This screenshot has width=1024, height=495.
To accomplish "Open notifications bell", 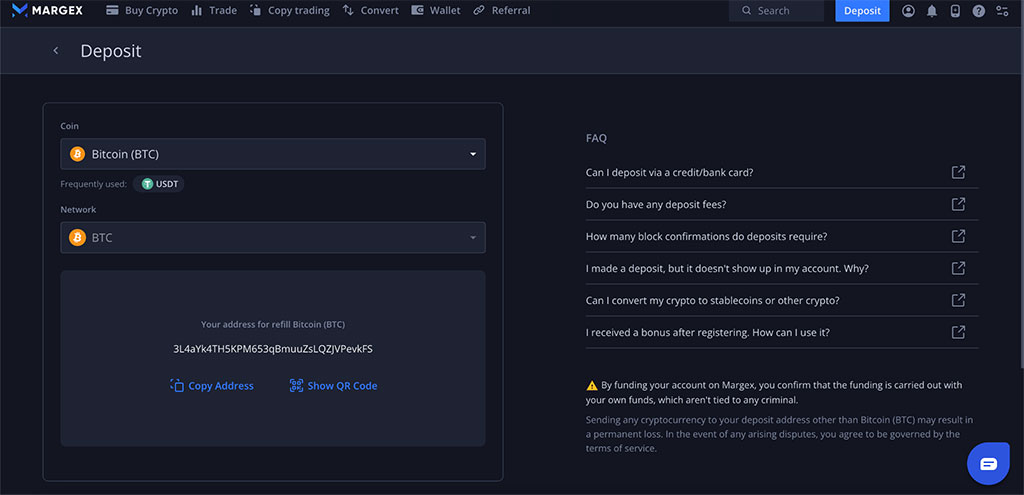I will [x=932, y=10].
